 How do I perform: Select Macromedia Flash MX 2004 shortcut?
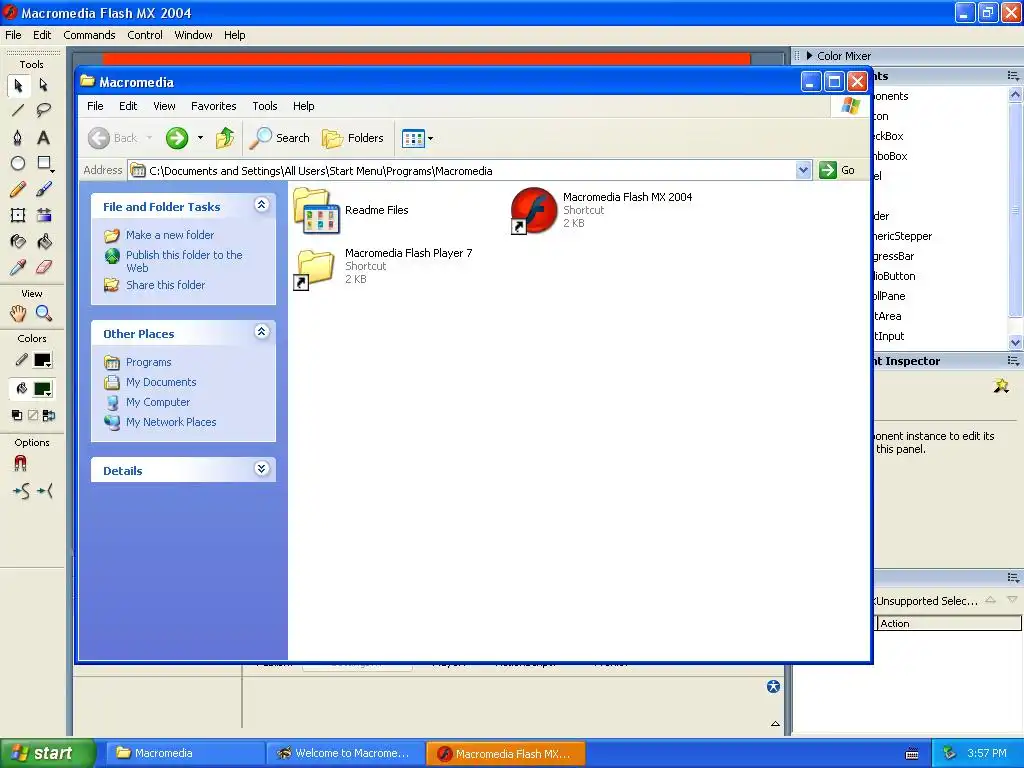[x=601, y=210]
